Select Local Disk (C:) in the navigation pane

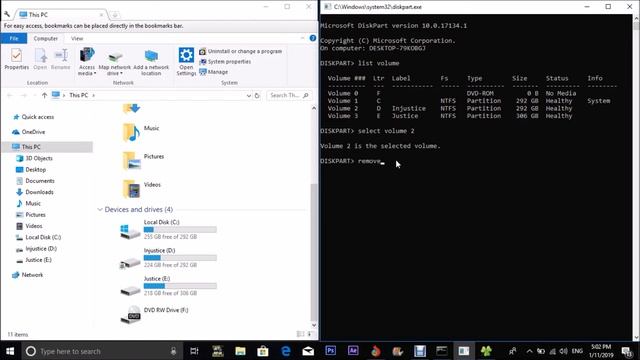pyautogui.click(x=43, y=237)
